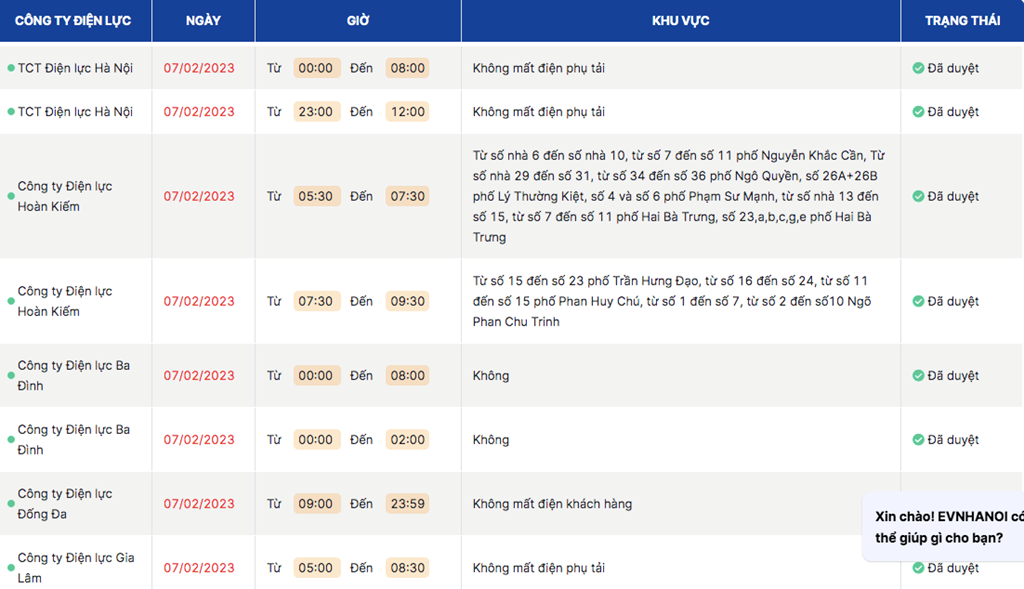Click the approved checkmark icon in the 23:00–12:00 row
This screenshot has width=1024, height=589.
click(x=918, y=112)
